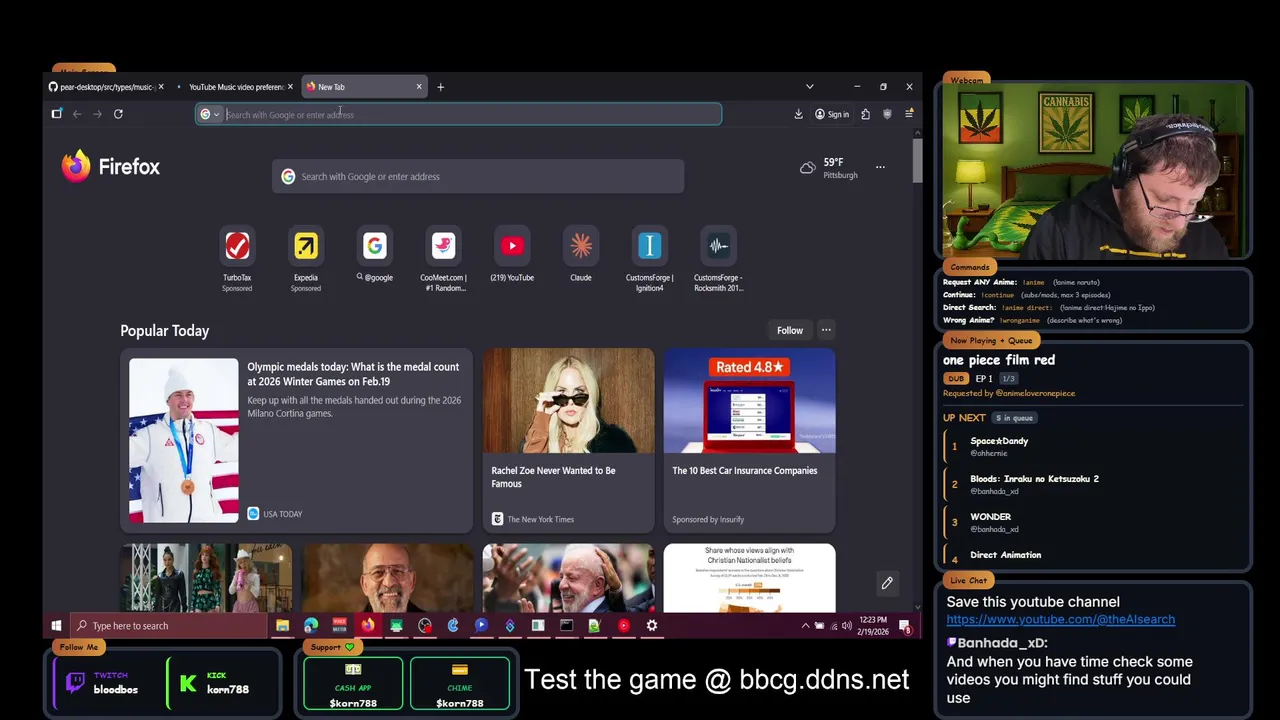Show hidden icons chevron in system tray

pos(805,626)
